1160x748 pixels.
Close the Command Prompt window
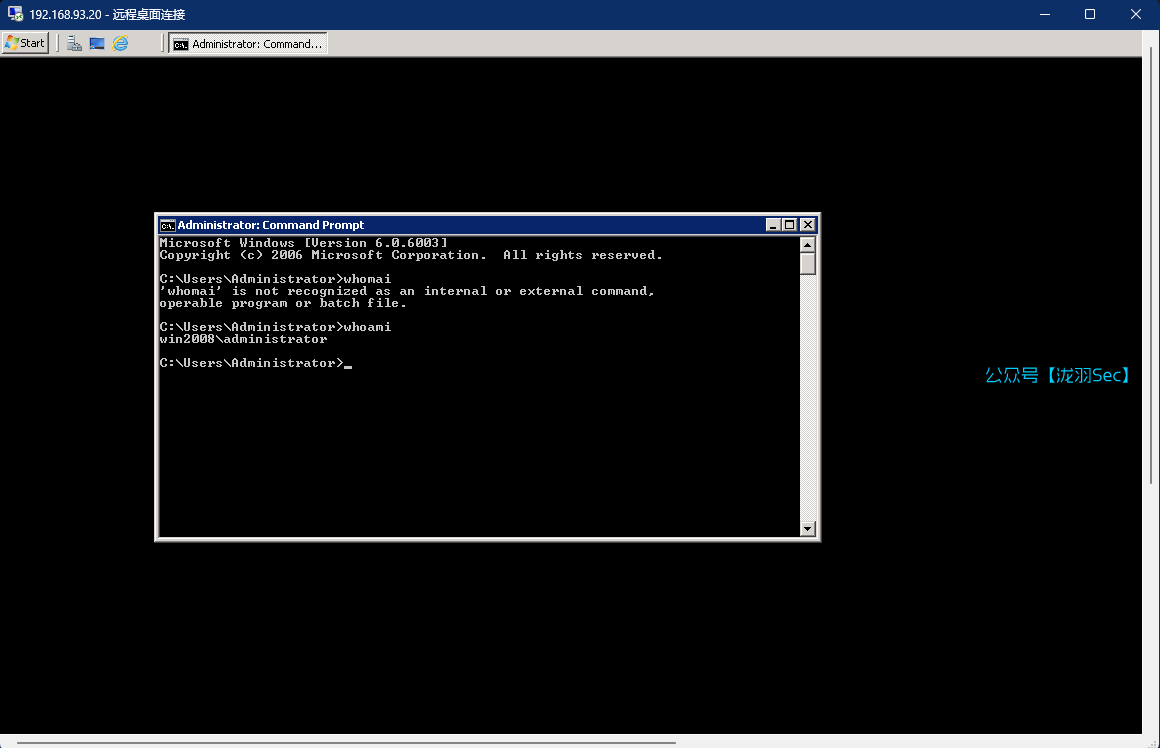808,225
